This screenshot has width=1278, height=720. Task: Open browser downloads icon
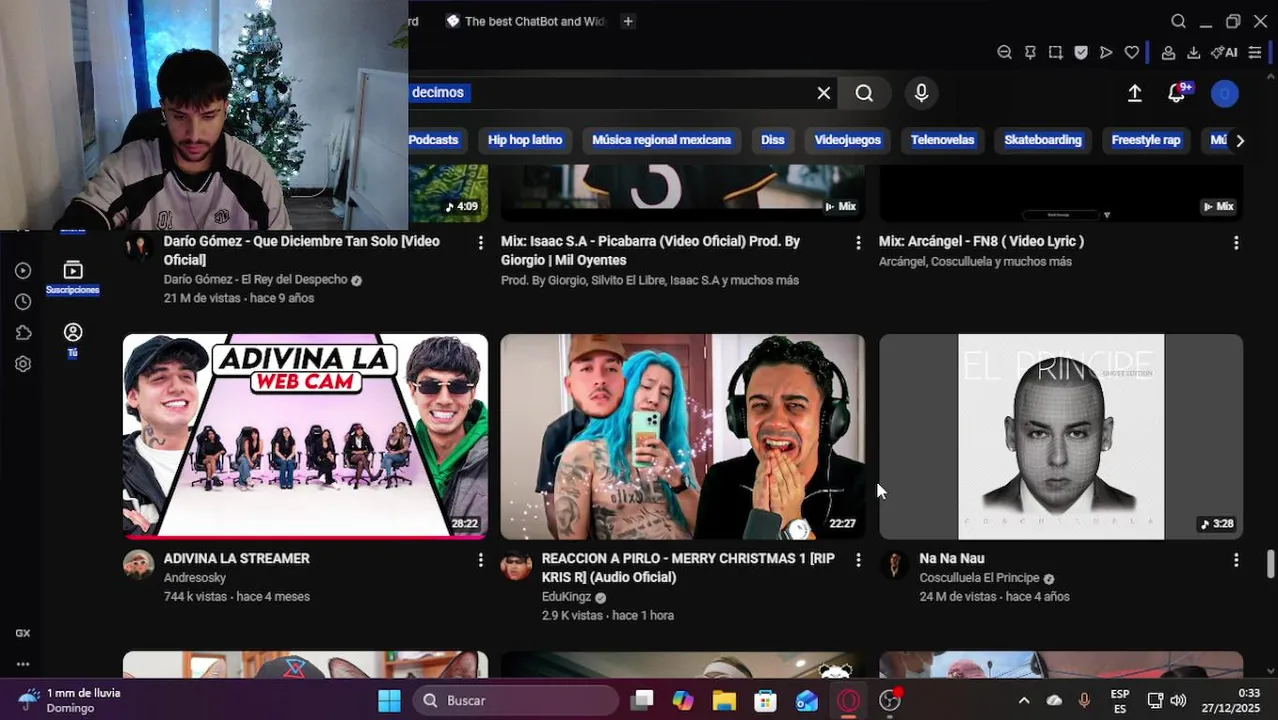tap(1193, 53)
